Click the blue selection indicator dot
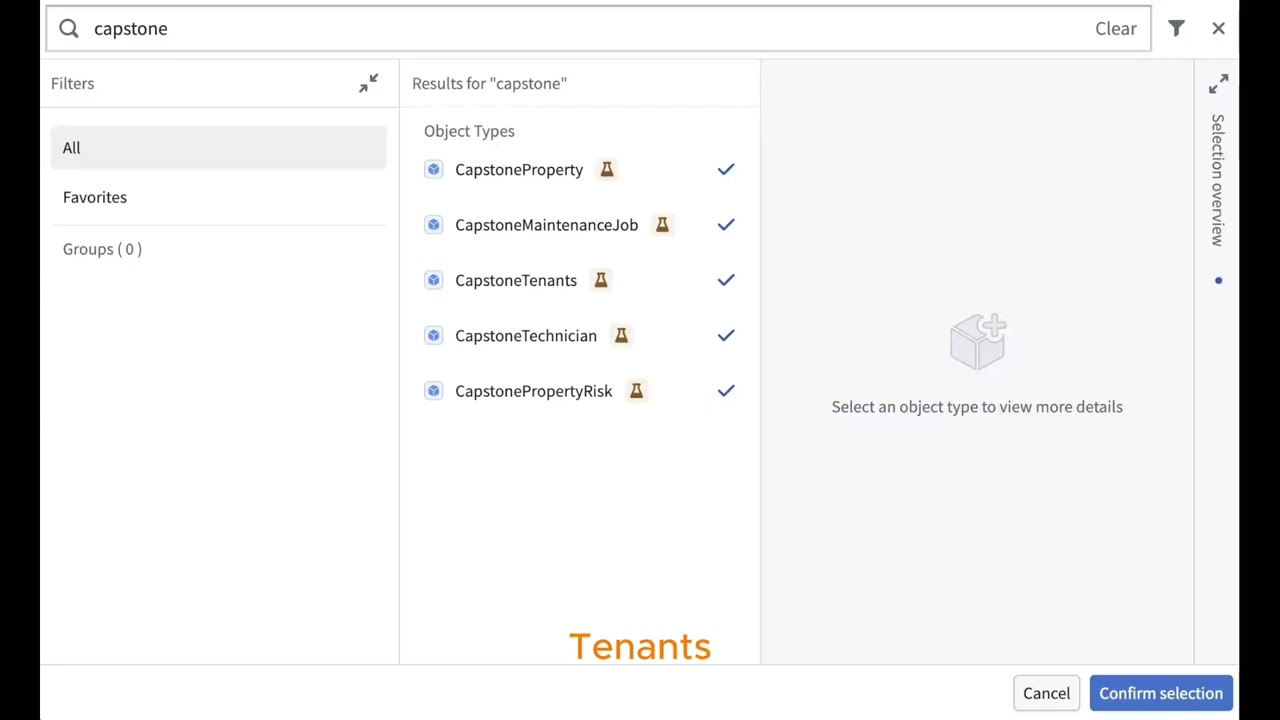The image size is (1280, 720). tap(1218, 280)
